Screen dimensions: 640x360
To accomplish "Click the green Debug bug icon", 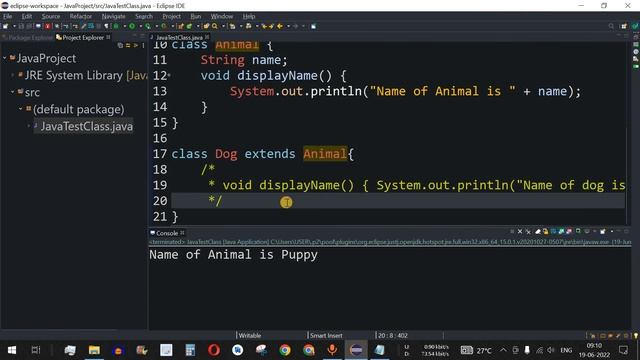I will (x=116, y=26).
